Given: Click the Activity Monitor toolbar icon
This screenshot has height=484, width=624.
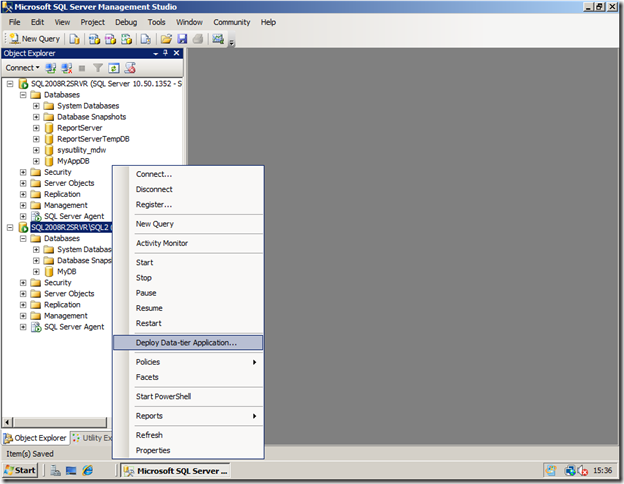Looking at the screenshot, I should 218,39.
